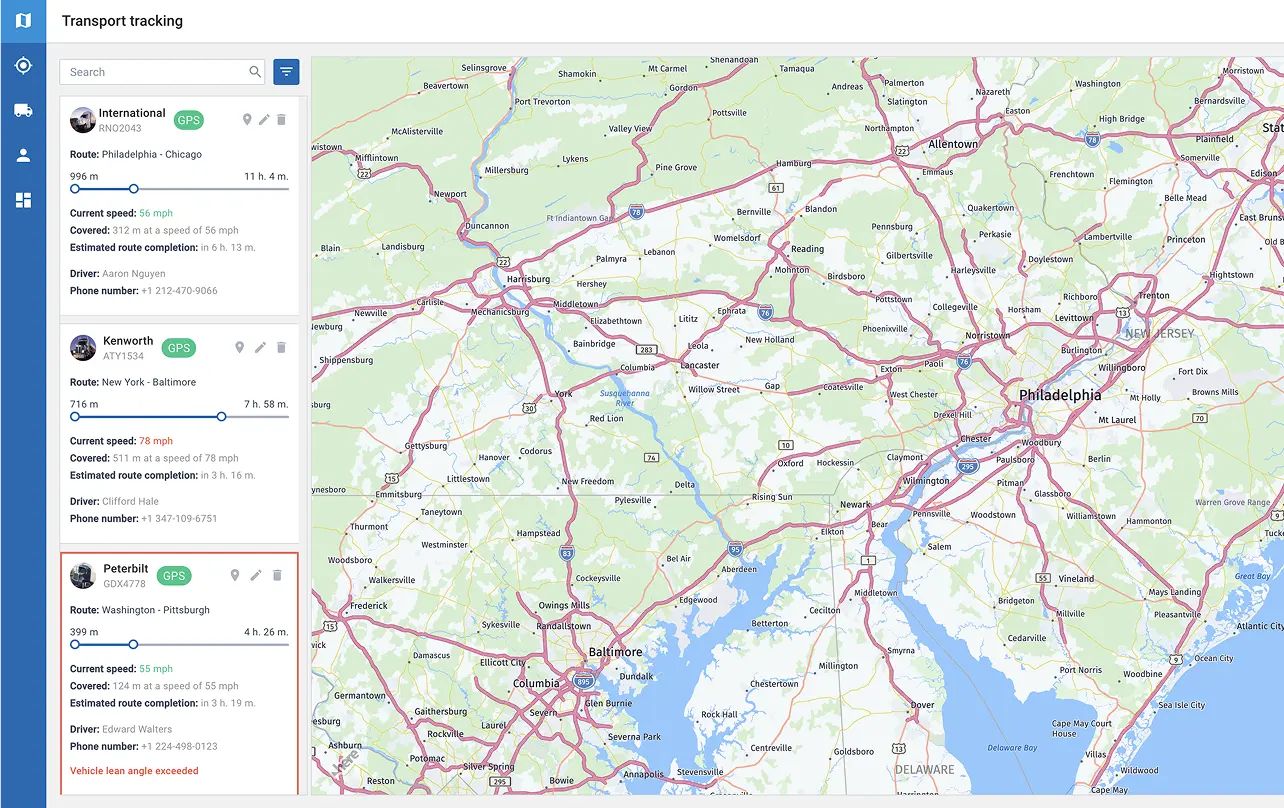Viewport: 1284px width, 808px height.
Task: Click phone number +1 212-470-9066
Action: tap(179, 291)
